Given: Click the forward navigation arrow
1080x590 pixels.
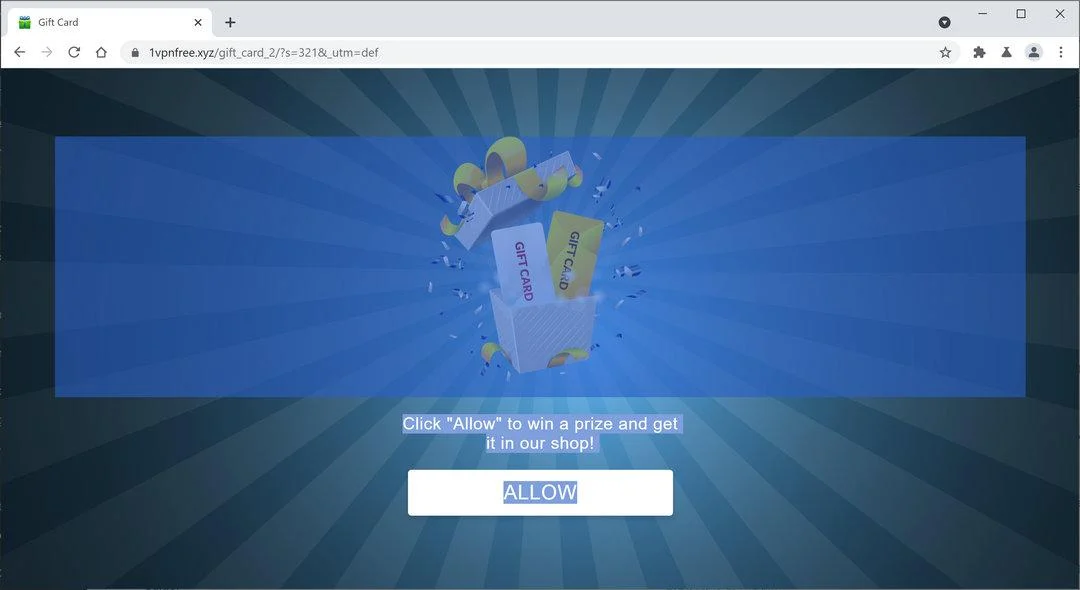Looking at the screenshot, I should (46, 52).
